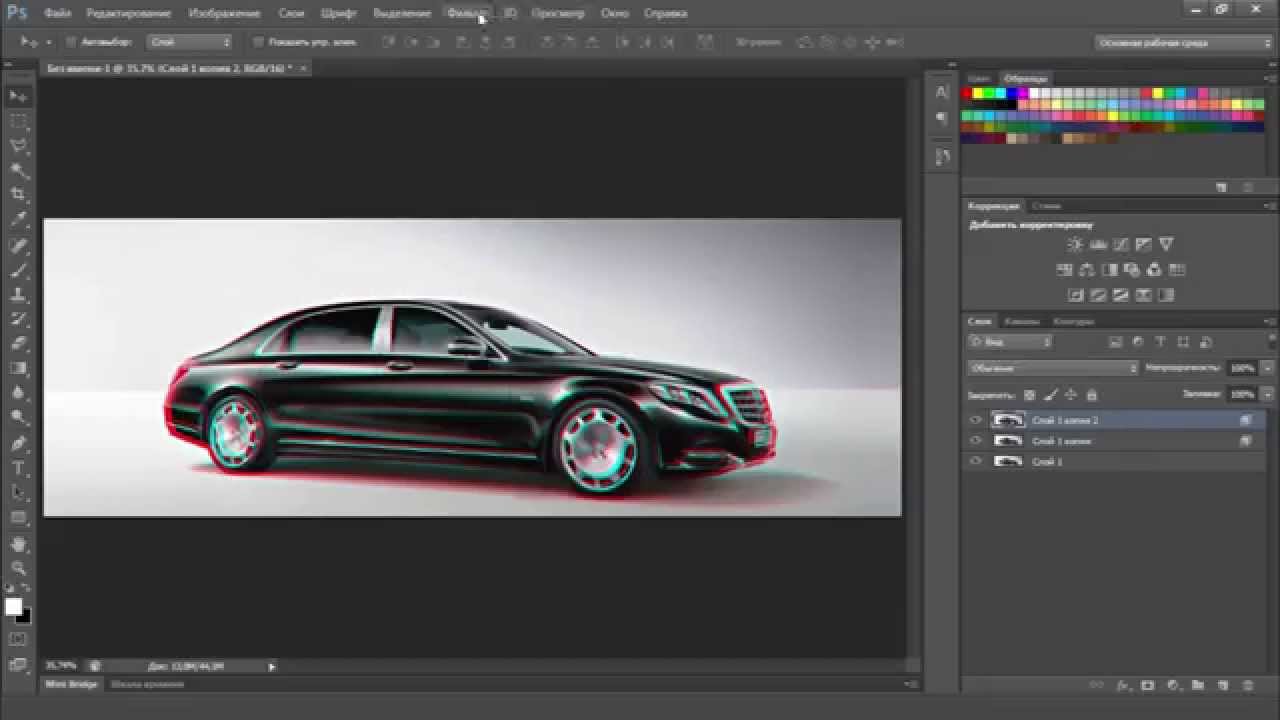The image size is (1280, 720).
Task: Select the Horizontal Type tool
Action: click(x=18, y=468)
